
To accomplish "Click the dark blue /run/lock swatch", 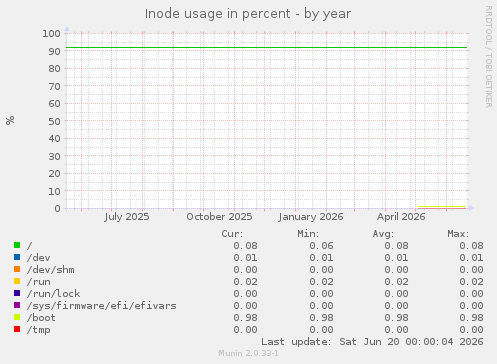I will point(17,293).
